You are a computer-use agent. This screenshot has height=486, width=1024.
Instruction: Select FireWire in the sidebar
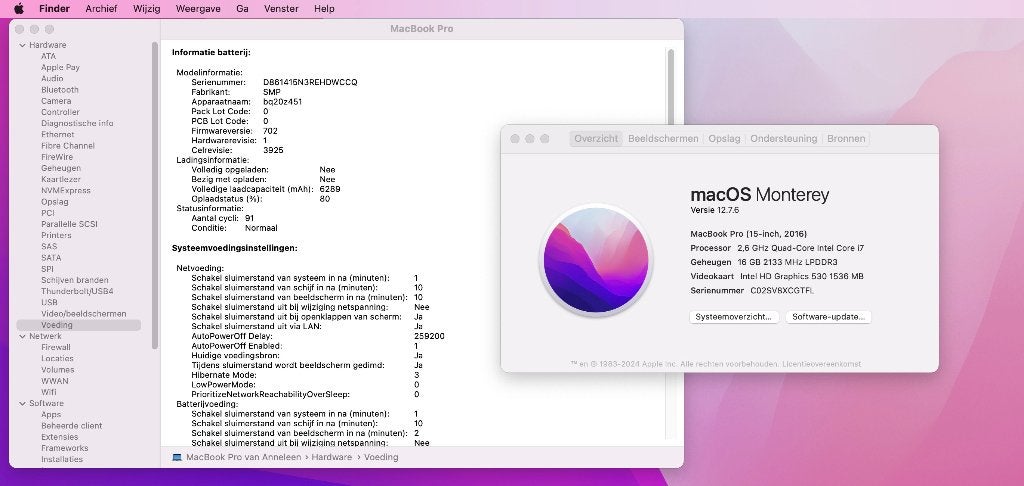point(57,157)
